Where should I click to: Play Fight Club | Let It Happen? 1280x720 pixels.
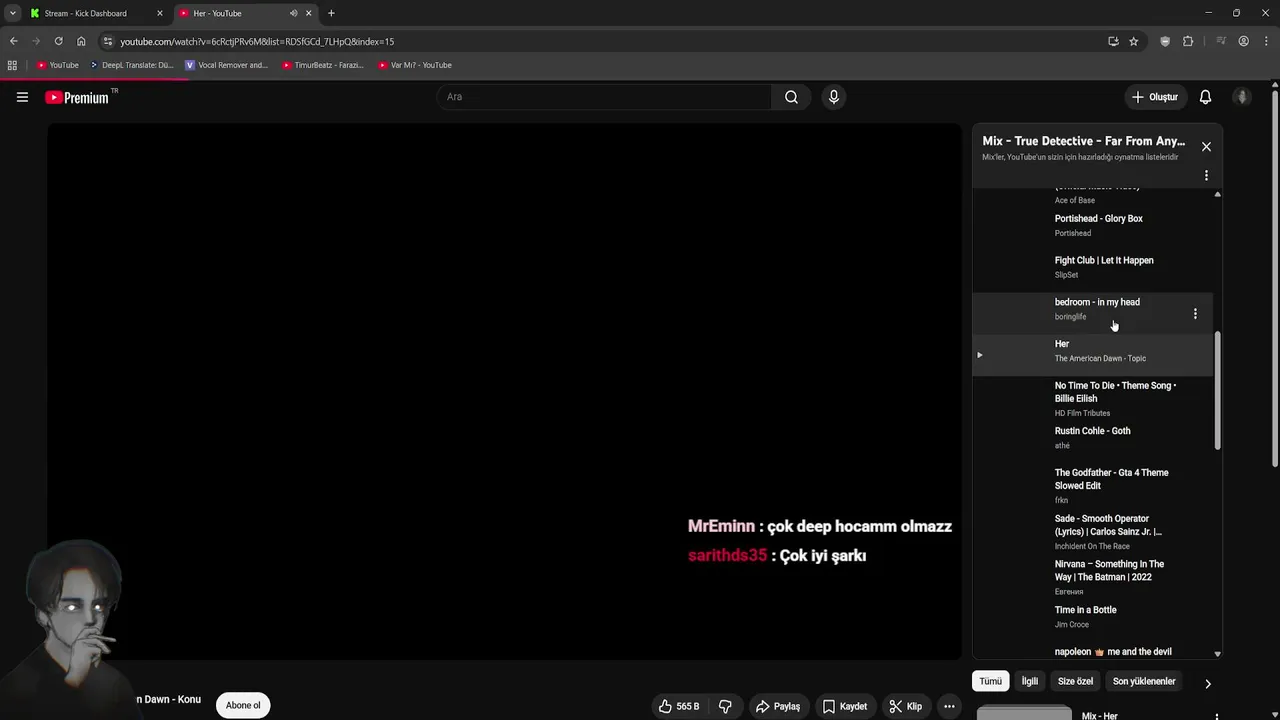tap(1092, 267)
